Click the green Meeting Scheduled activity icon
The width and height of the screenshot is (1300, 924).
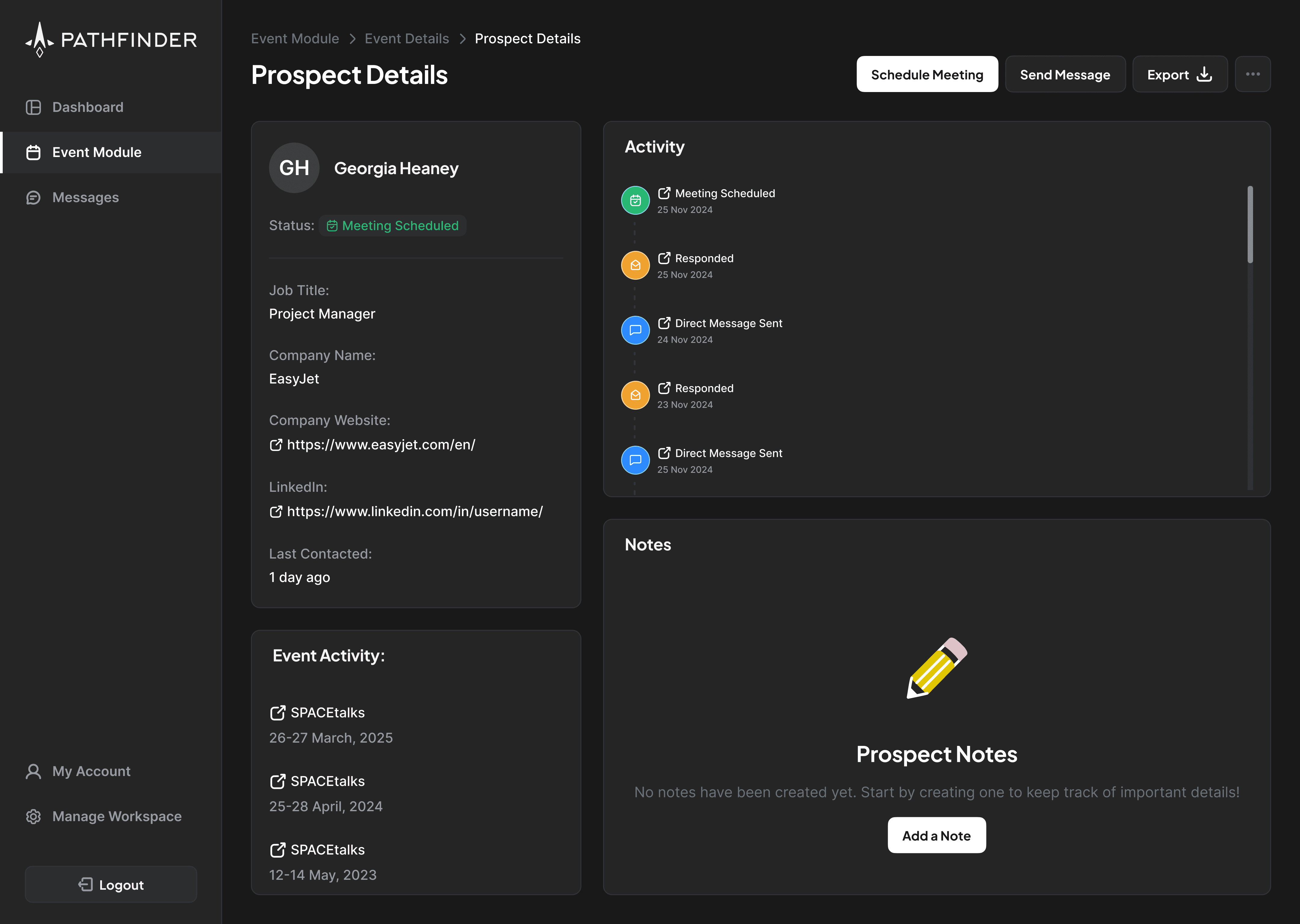[635, 200]
